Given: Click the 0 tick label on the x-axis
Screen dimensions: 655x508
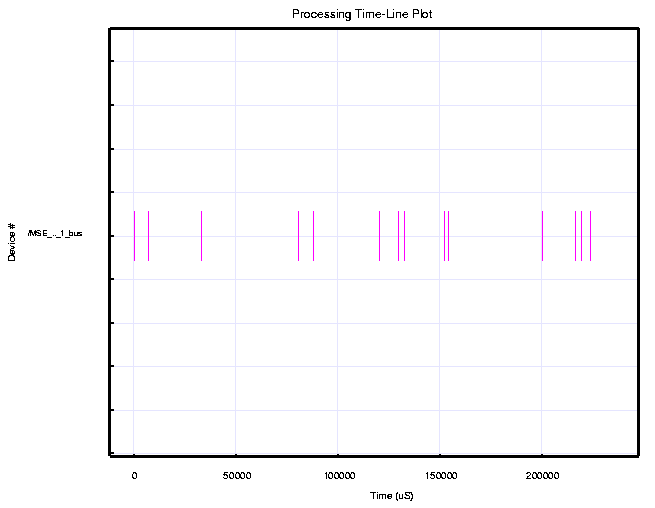Looking at the screenshot, I should tap(134, 476).
